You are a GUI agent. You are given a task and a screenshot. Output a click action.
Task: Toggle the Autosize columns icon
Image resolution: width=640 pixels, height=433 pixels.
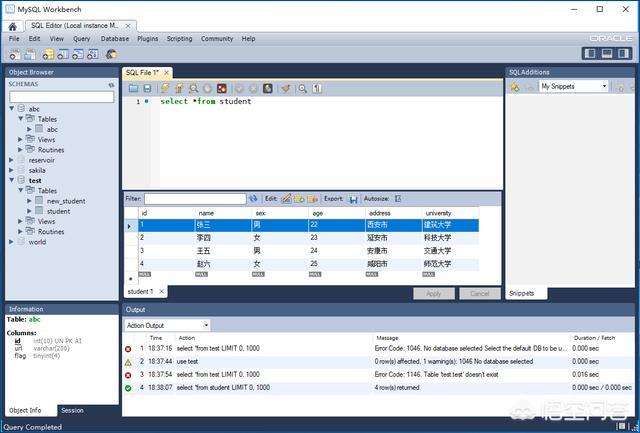(x=398, y=199)
